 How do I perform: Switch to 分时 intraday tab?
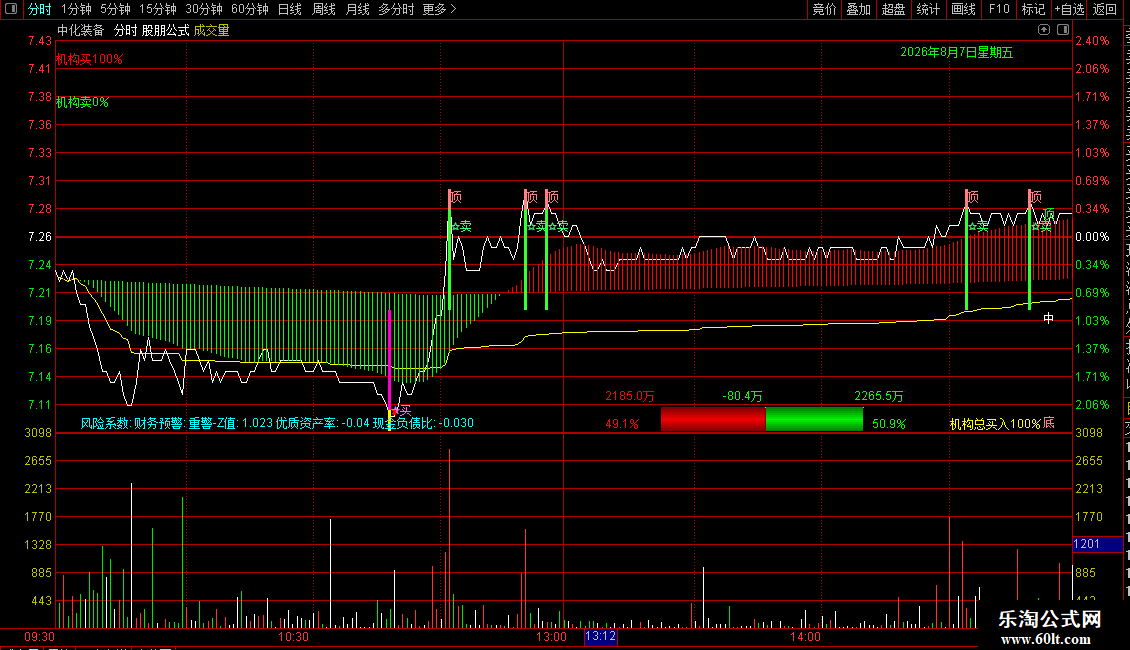click(40, 9)
